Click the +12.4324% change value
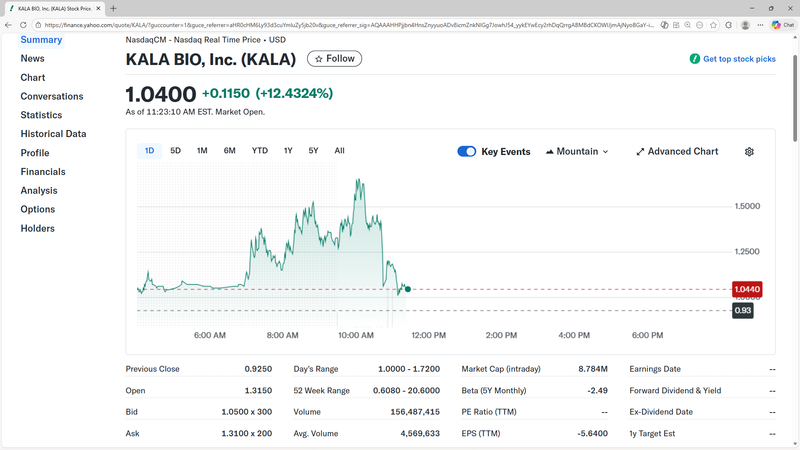This screenshot has height=450, width=800. point(294,93)
